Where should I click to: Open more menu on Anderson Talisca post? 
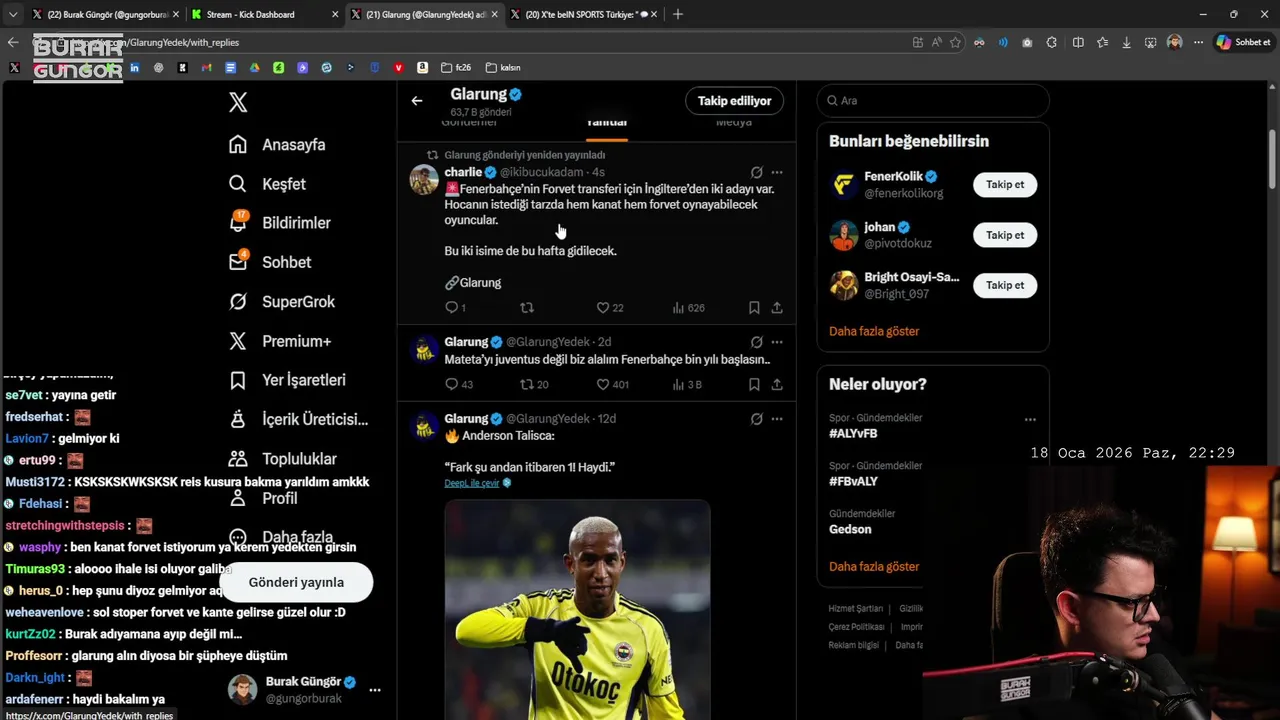click(777, 418)
